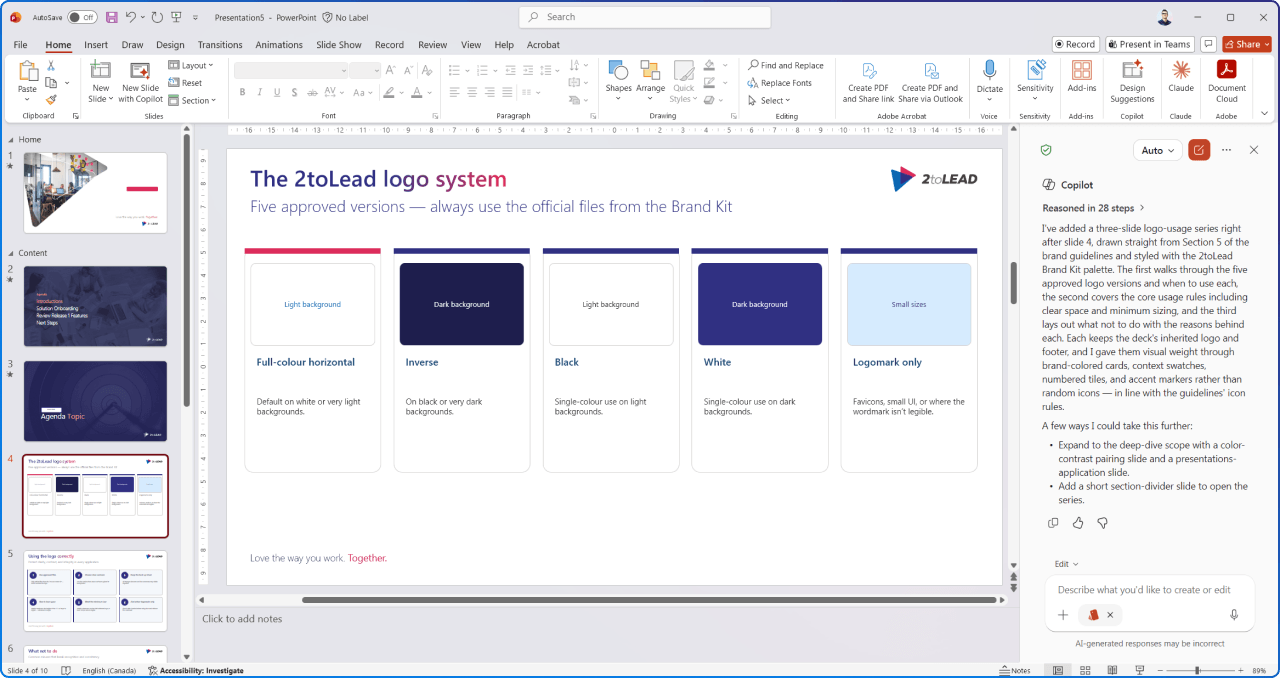Click the Search box in title bar

pos(645,17)
